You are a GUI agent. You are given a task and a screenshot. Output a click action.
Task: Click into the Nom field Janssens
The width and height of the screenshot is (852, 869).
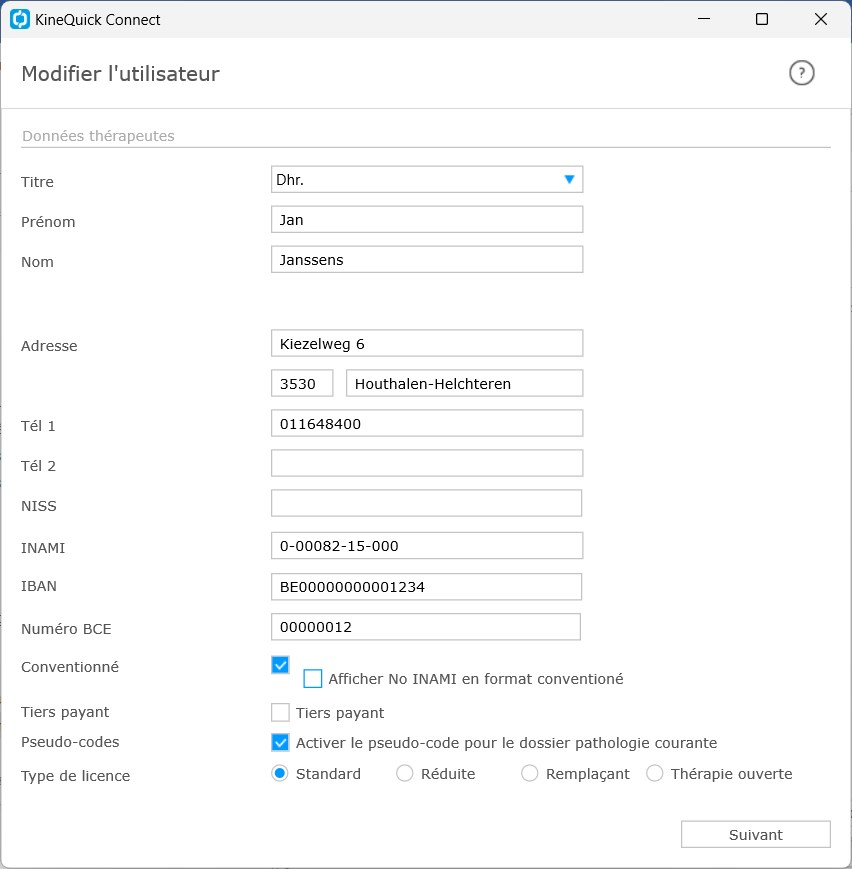[x=426, y=259]
